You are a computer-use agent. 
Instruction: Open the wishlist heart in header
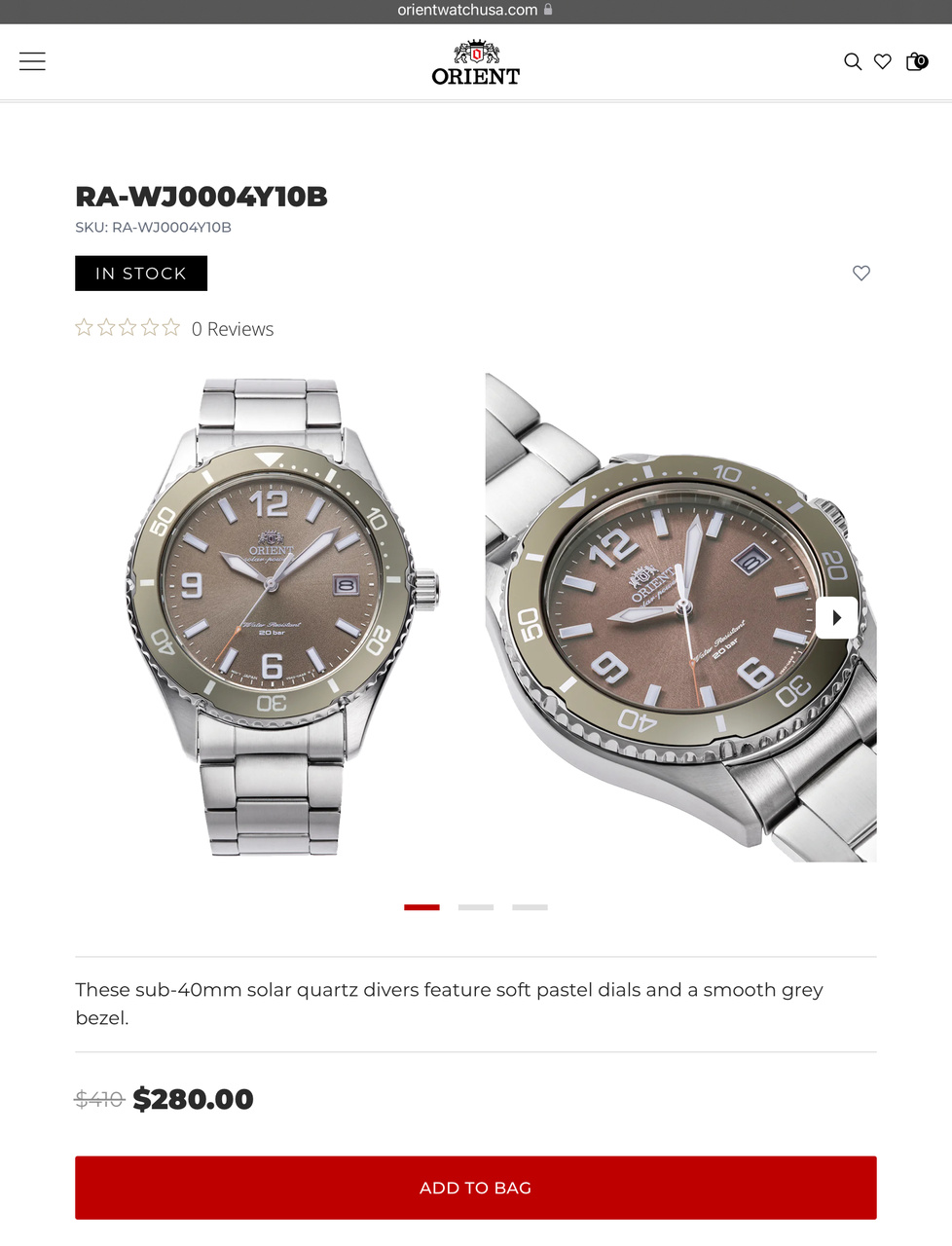883,61
